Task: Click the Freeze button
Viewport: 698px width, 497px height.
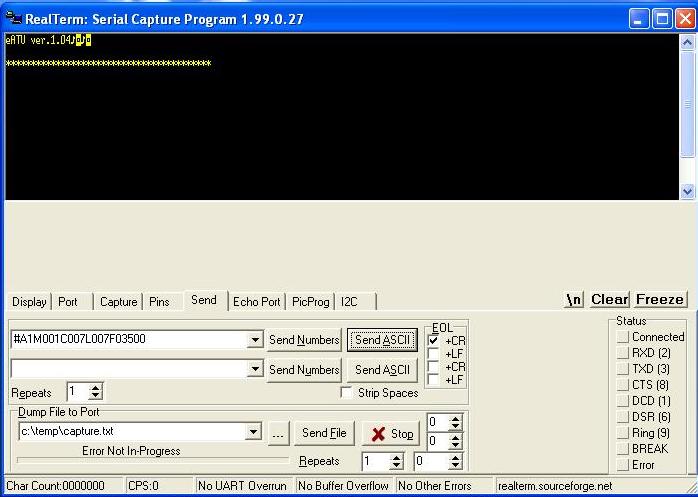Action: (x=660, y=299)
